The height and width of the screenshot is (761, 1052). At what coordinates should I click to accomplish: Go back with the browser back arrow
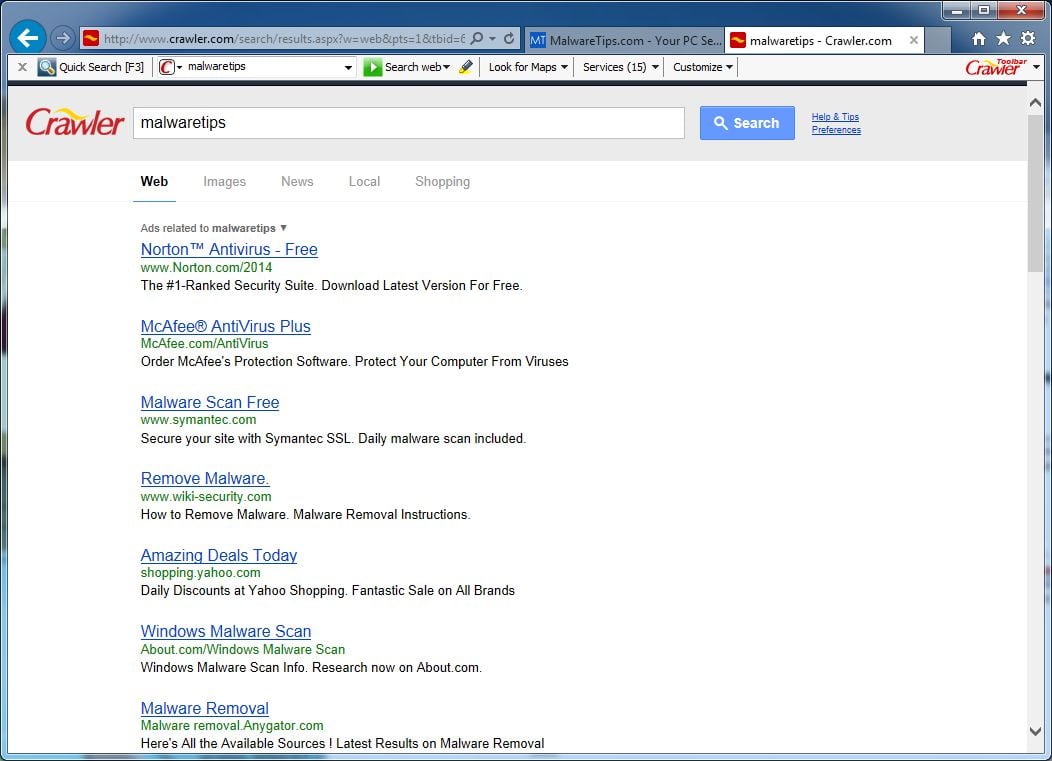(28, 38)
